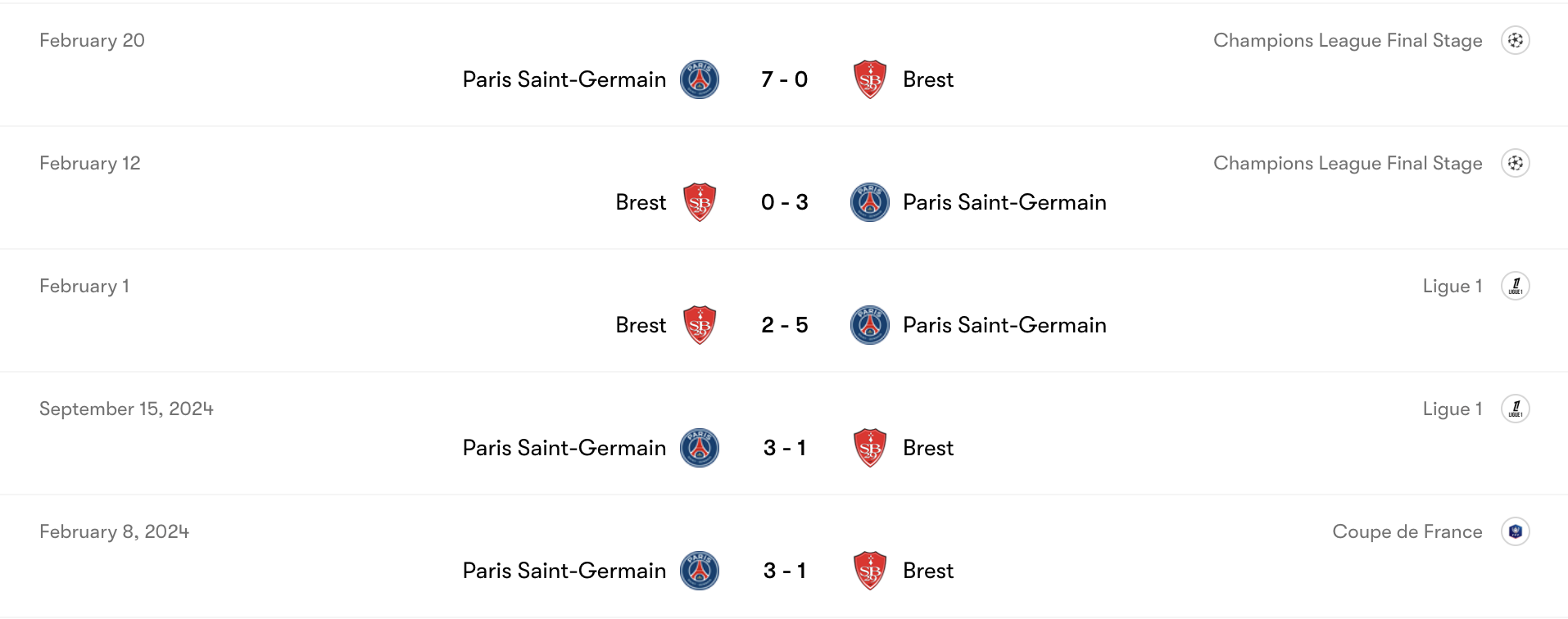The image size is (1568, 619).
Task: Open Paris Saint-Germain from the February 20 match
Action: [564, 79]
